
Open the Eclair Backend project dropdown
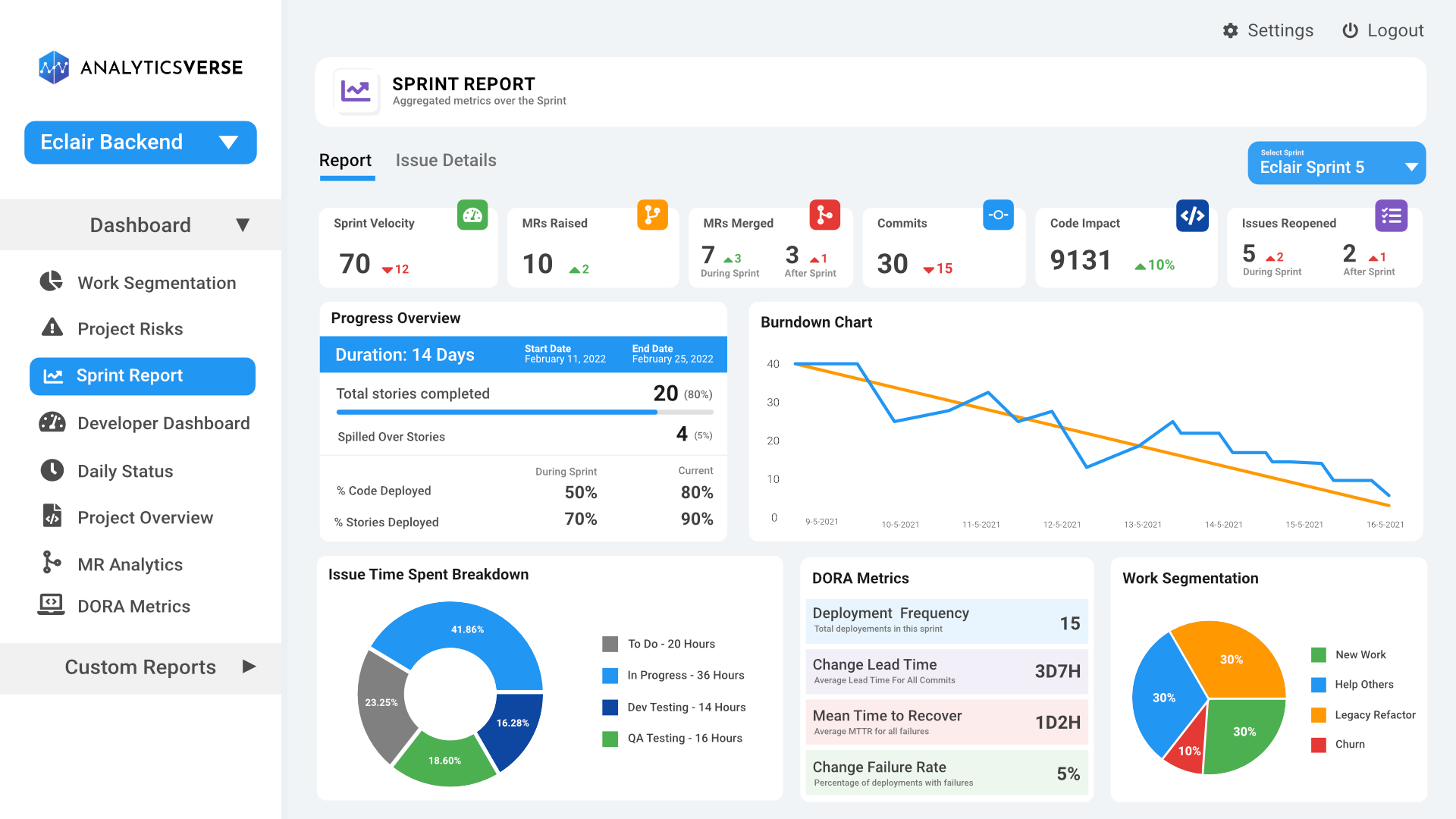pos(140,143)
